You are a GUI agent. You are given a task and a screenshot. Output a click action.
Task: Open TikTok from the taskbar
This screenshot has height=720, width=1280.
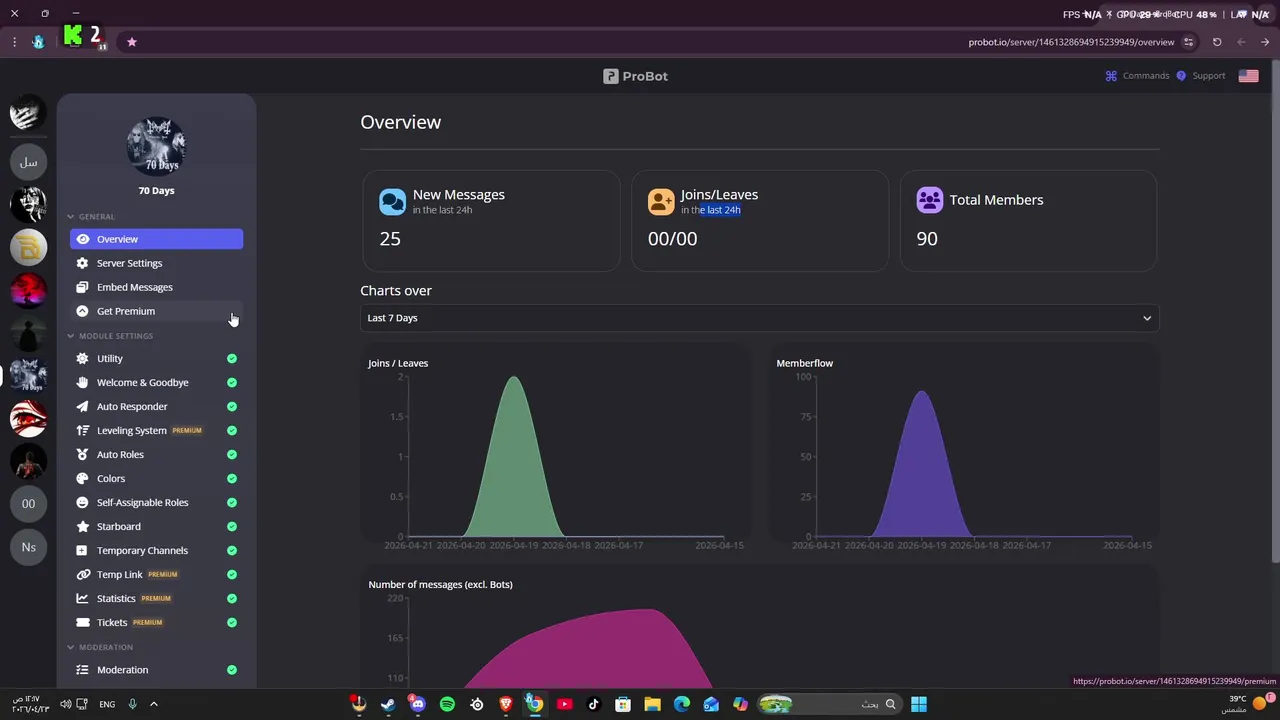point(594,704)
